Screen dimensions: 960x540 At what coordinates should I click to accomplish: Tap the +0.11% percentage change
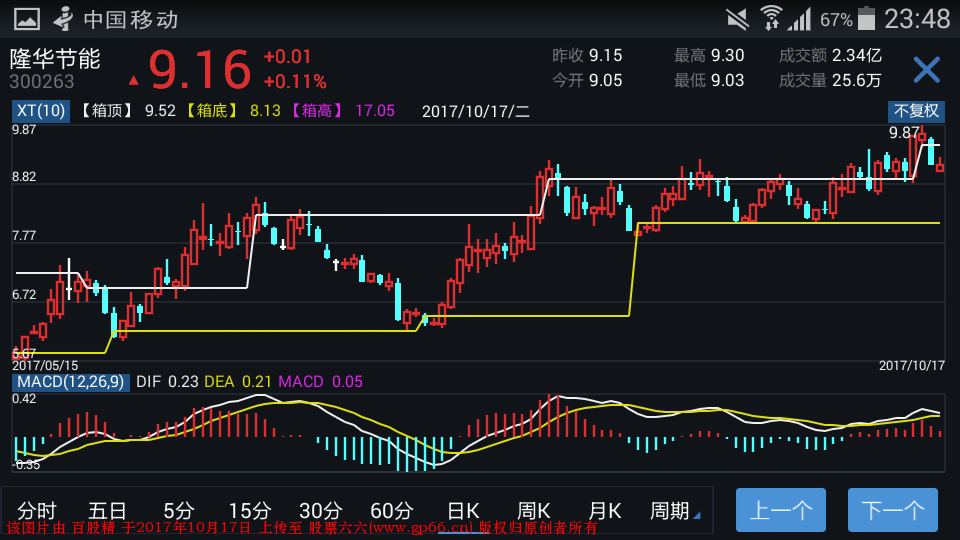pyautogui.click(x=294, y=81)
